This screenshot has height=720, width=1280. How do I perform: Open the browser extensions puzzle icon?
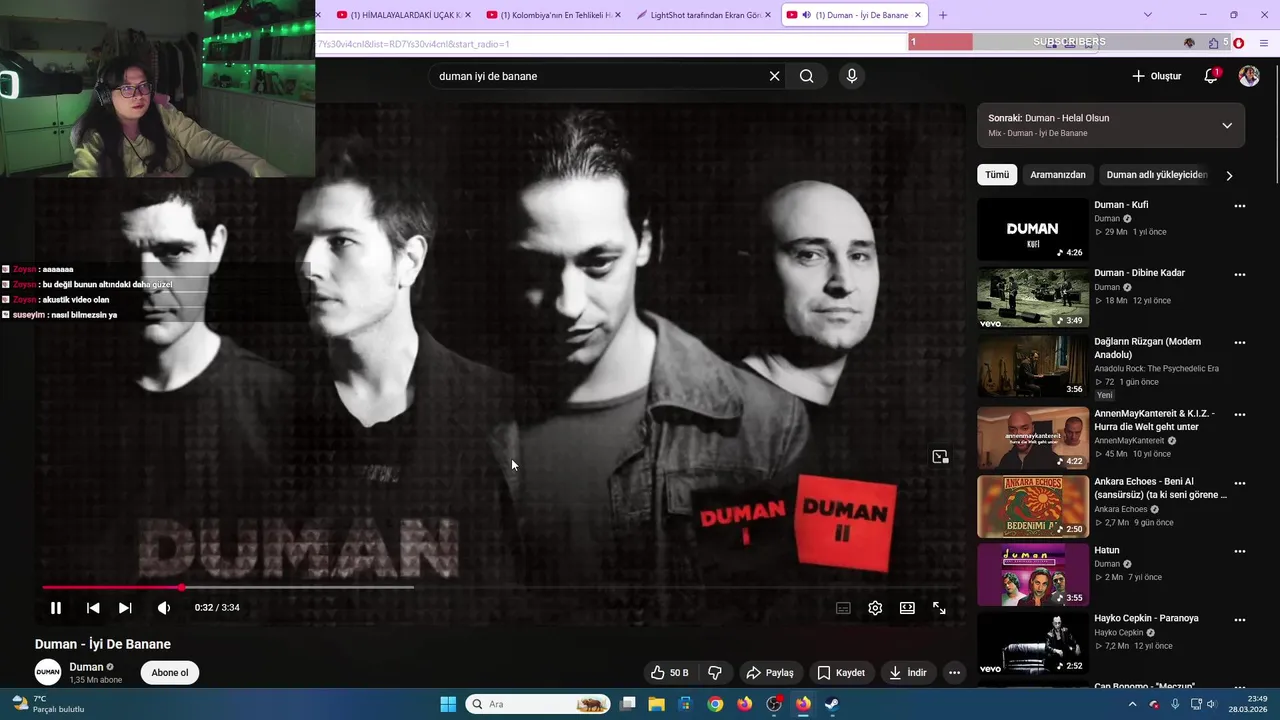(1213, 43)
